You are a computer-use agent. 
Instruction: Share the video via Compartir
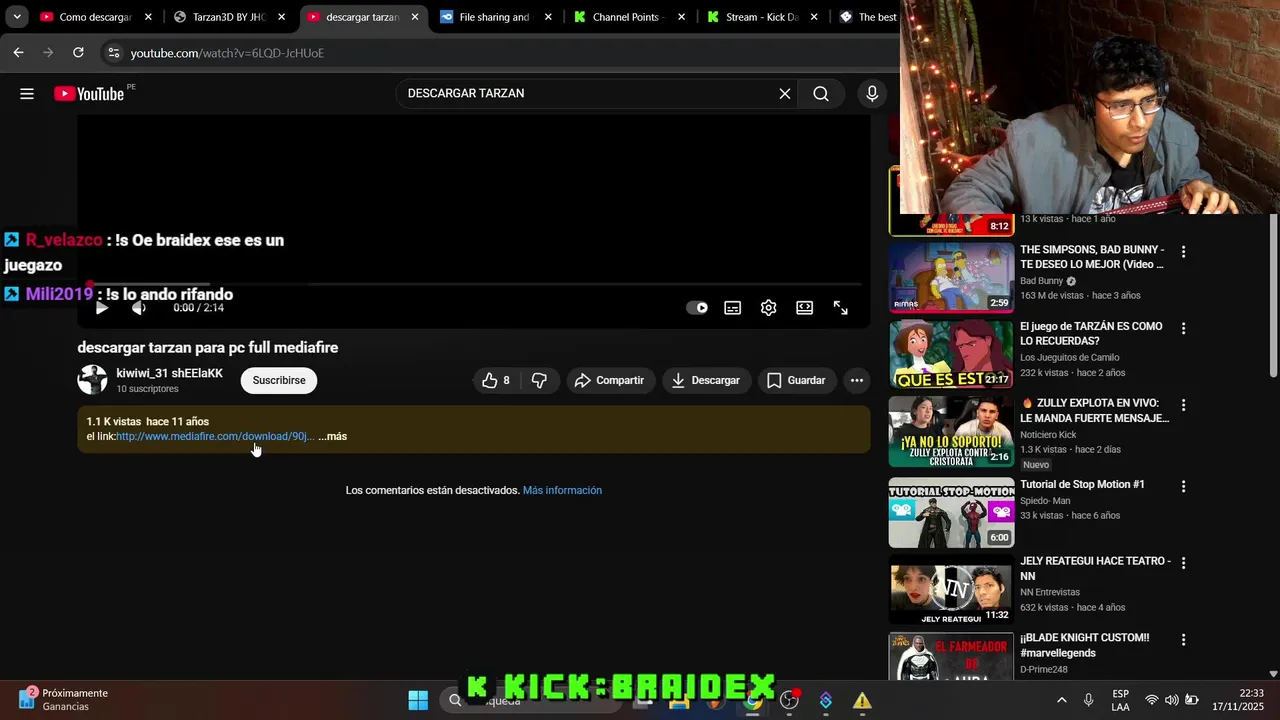(610, 380)
